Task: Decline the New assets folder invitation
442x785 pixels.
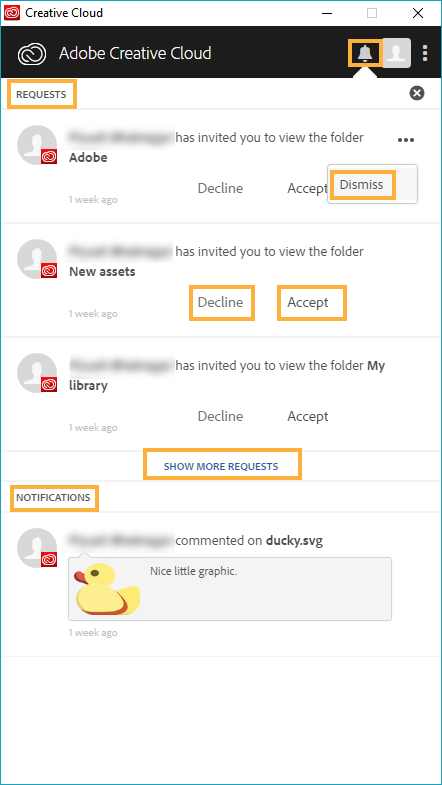Action: pyautogui.click(x=220, y=302)
